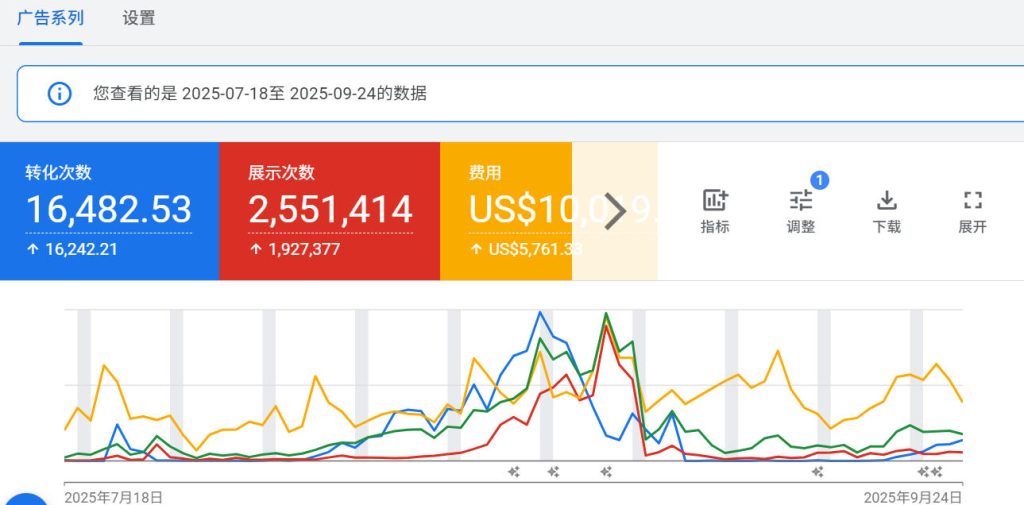
Task: Switch to the 广告系列 tab
Action: (50, 19)
